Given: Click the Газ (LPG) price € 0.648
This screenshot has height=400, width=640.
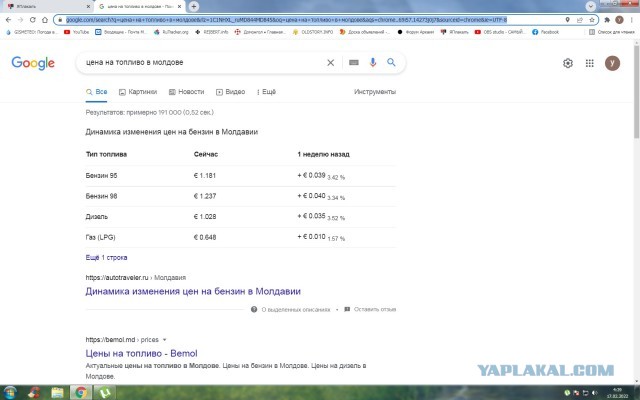Looking at the screenshot, I should (205, 237).
